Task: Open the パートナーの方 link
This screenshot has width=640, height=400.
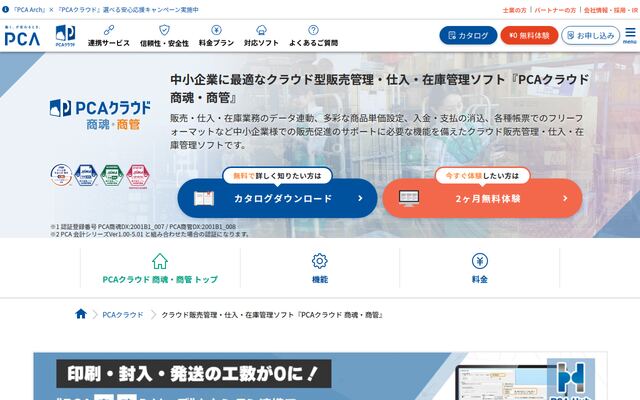Action: pyautogui.click(x=555, y=10)
